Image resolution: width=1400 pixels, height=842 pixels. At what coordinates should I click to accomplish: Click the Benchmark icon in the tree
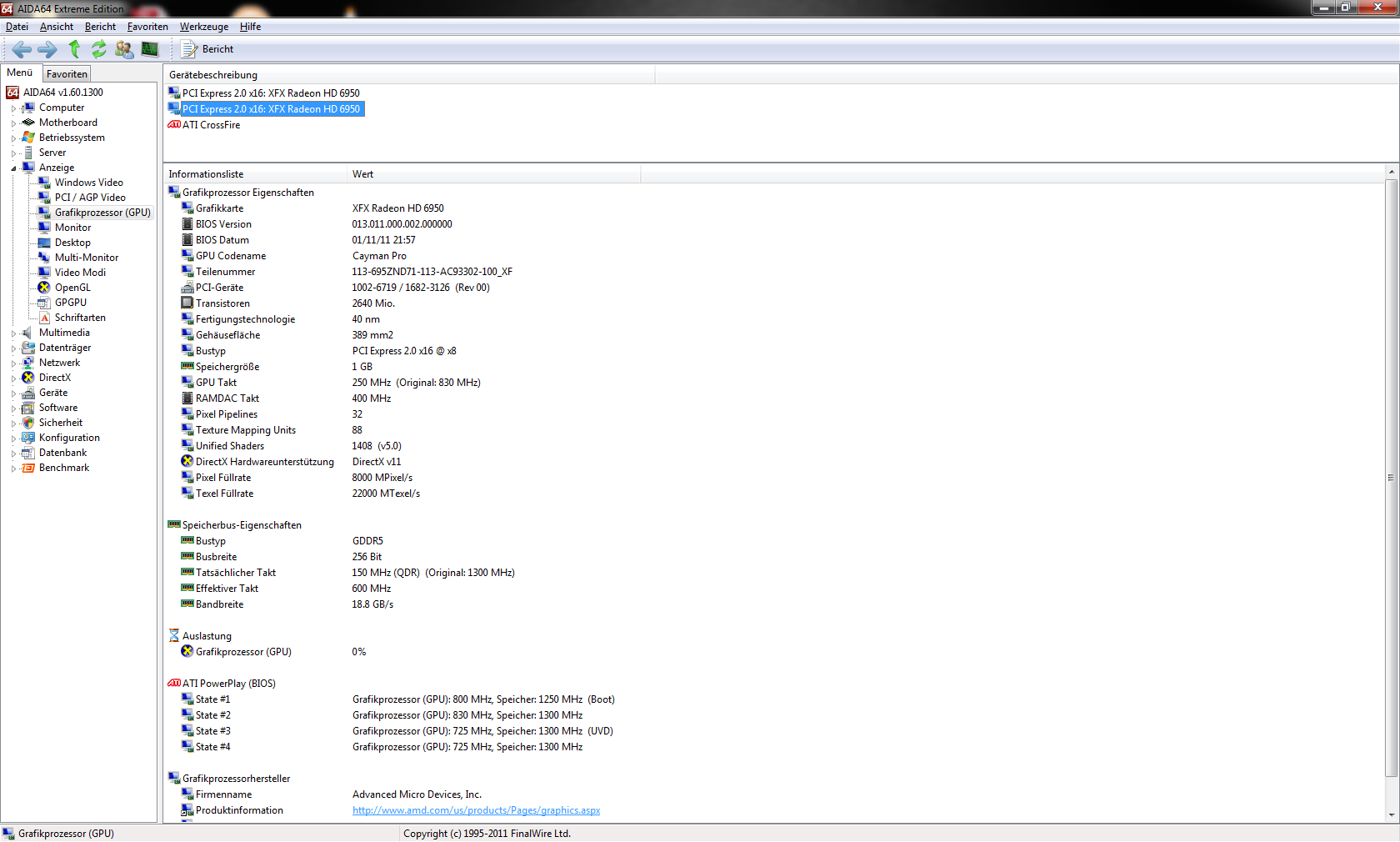pyautogui.click(x=28, y=468)
